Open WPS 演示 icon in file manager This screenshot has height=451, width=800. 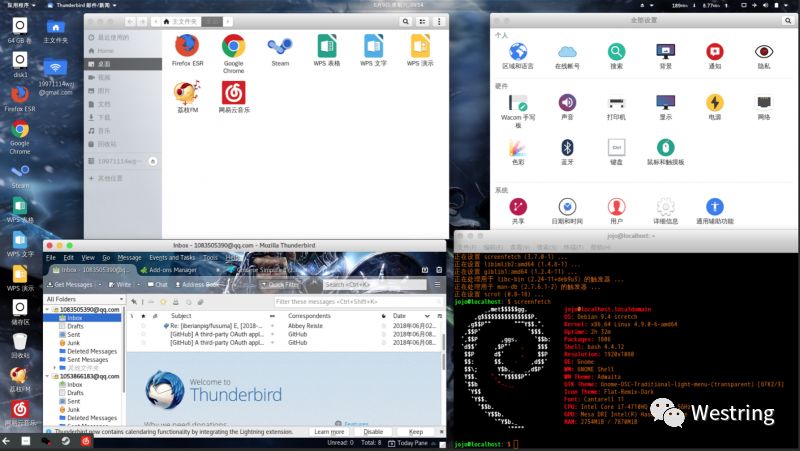click(x=420, y=49)
